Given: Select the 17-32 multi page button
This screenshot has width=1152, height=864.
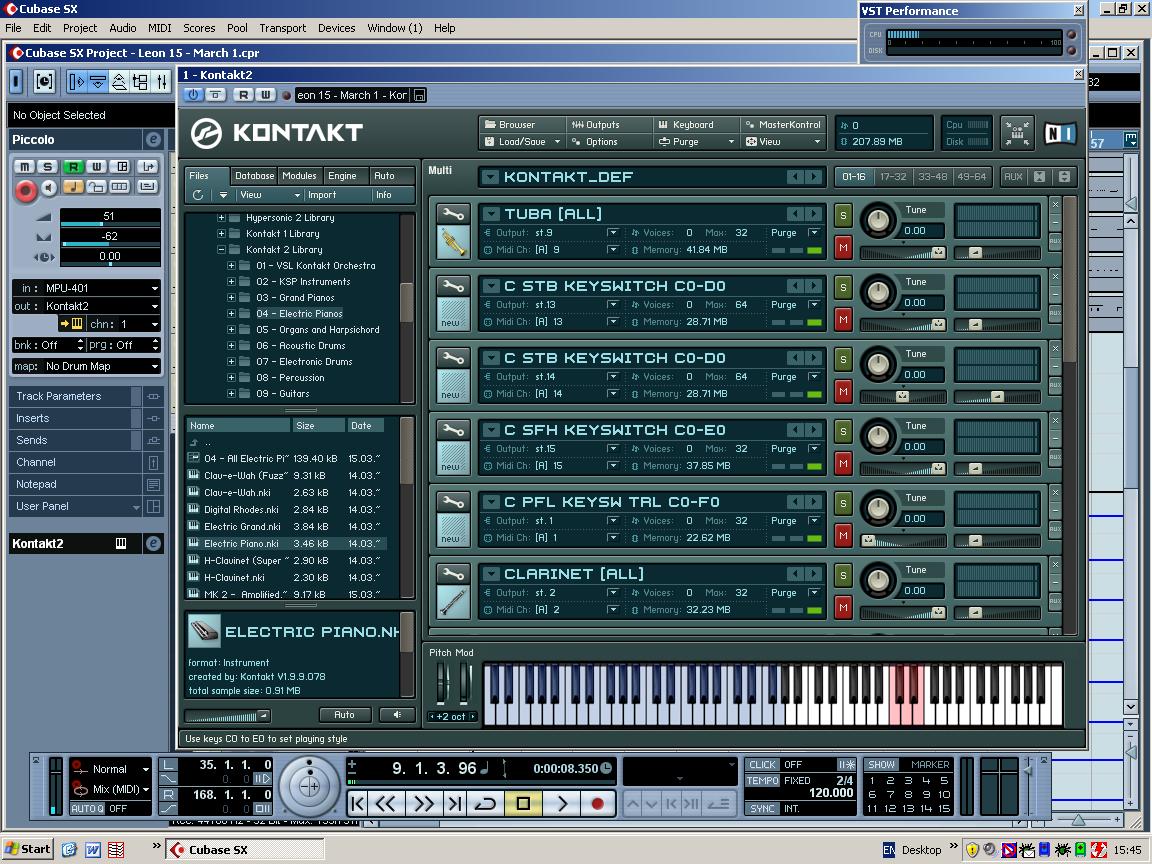Looking at the screenshot, I should [893, 177].
